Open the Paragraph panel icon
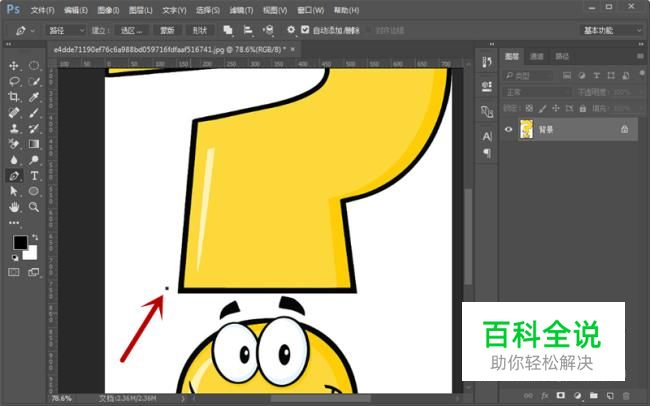 tap(487, 153)
